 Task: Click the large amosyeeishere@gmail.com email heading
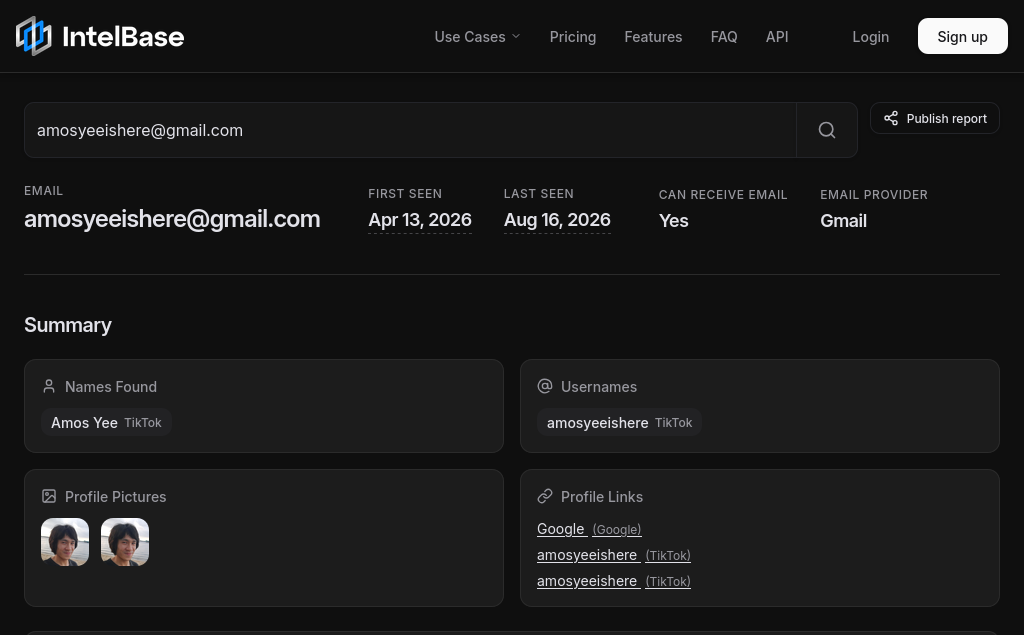pyautogui.click(x=172, y=219)
